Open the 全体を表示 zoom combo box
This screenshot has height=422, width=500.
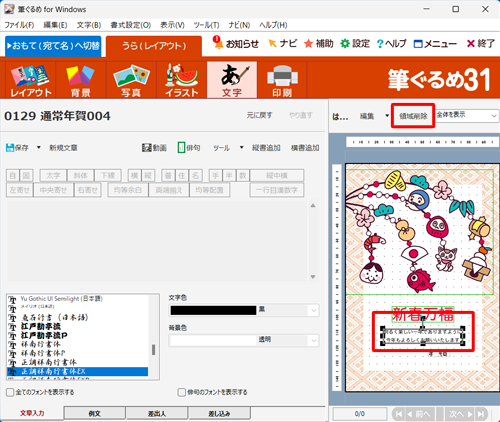coord(467,115)
